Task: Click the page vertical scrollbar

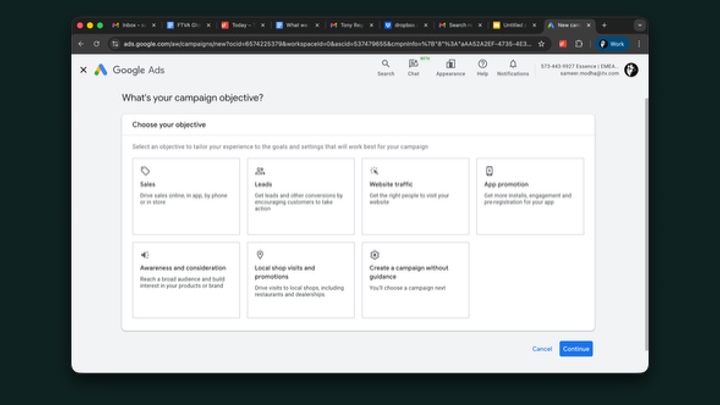Action: (x=646, y=224)
